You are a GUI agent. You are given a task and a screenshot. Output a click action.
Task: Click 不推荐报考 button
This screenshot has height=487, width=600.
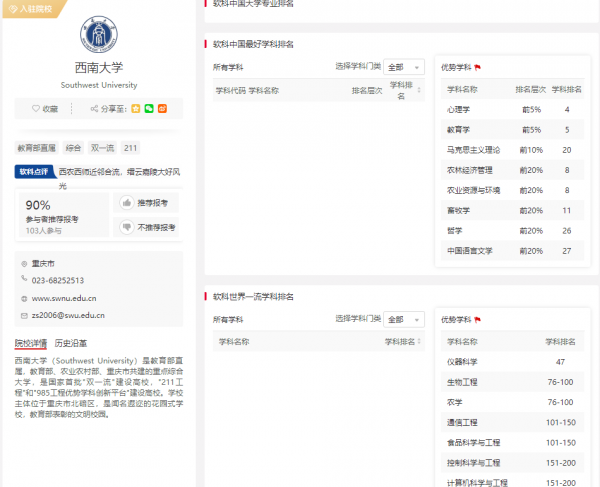(146, 227)
